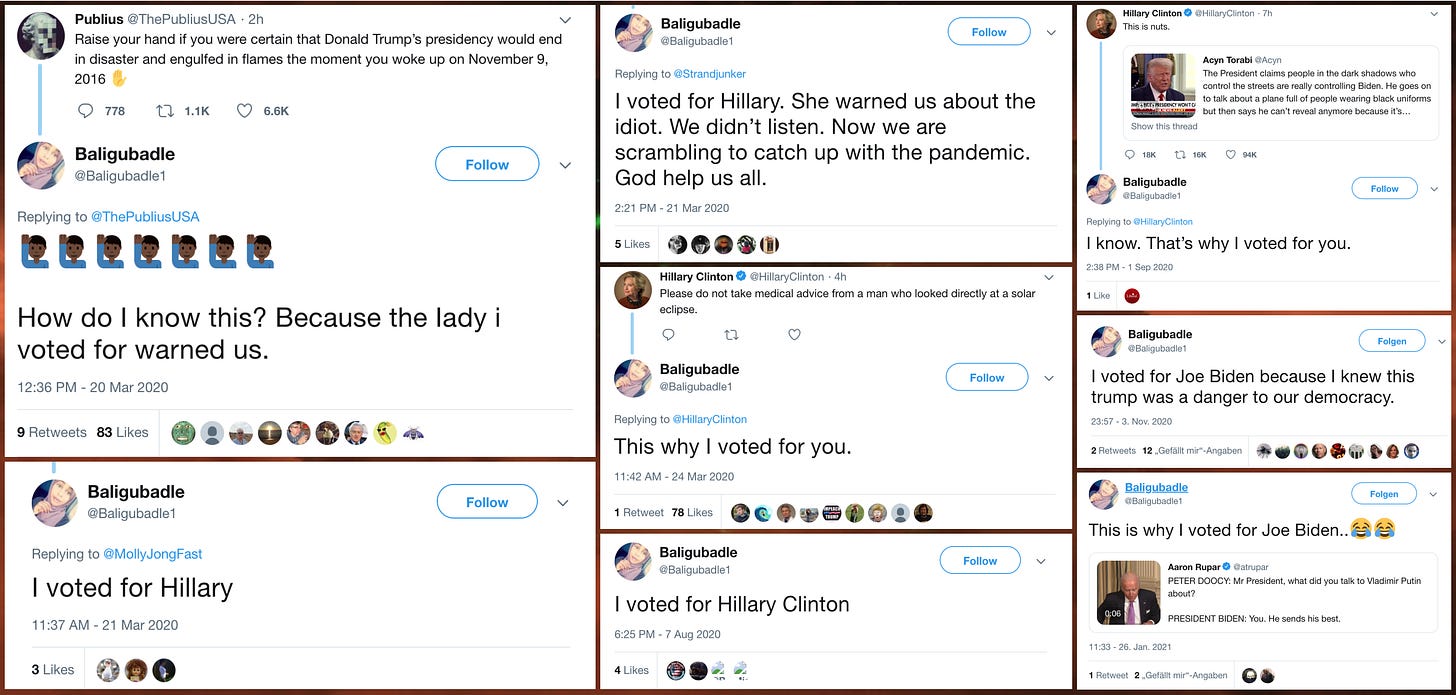Toggle the like heart under Hillary's eclipse tweet

click(794, 335)
